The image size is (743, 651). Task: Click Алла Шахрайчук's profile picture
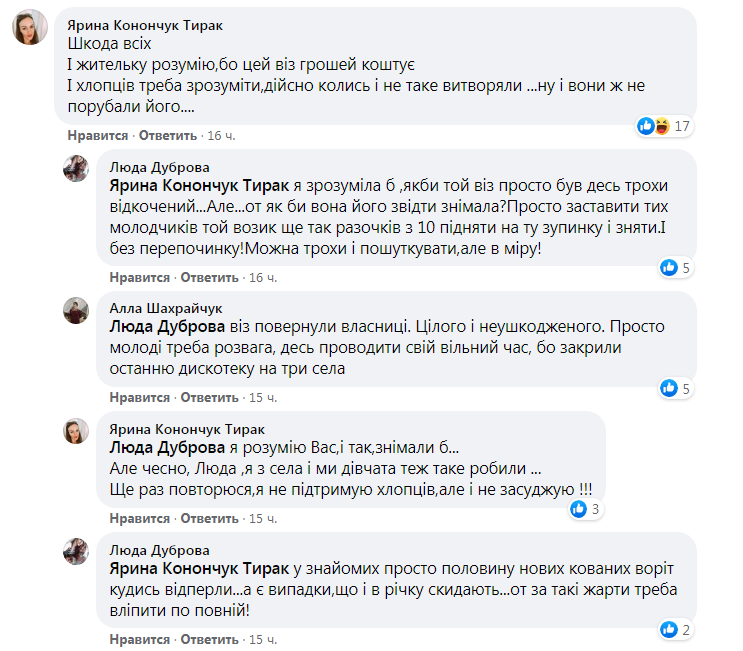pyautogui.click(x=77, y=311)
